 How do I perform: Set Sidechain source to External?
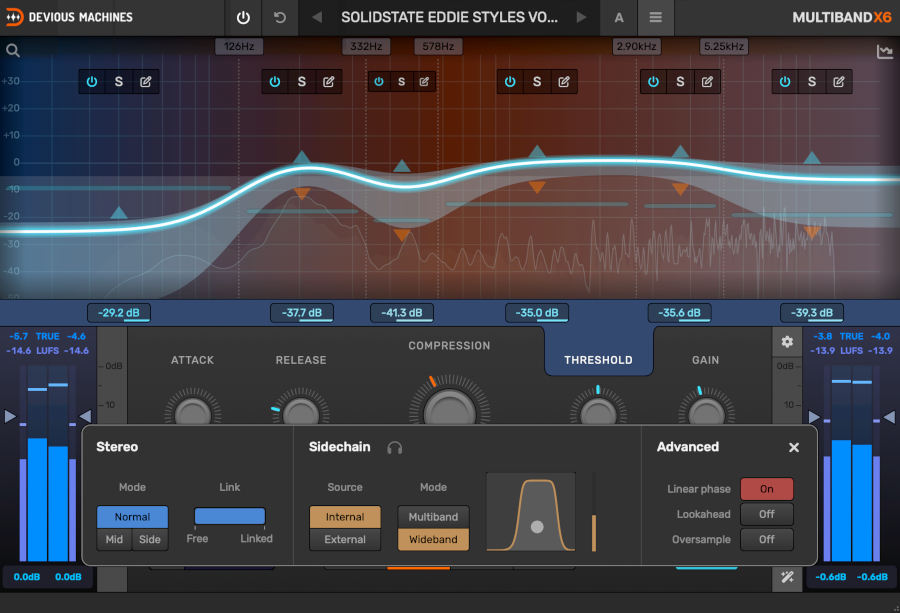click(x=344, y=539)
